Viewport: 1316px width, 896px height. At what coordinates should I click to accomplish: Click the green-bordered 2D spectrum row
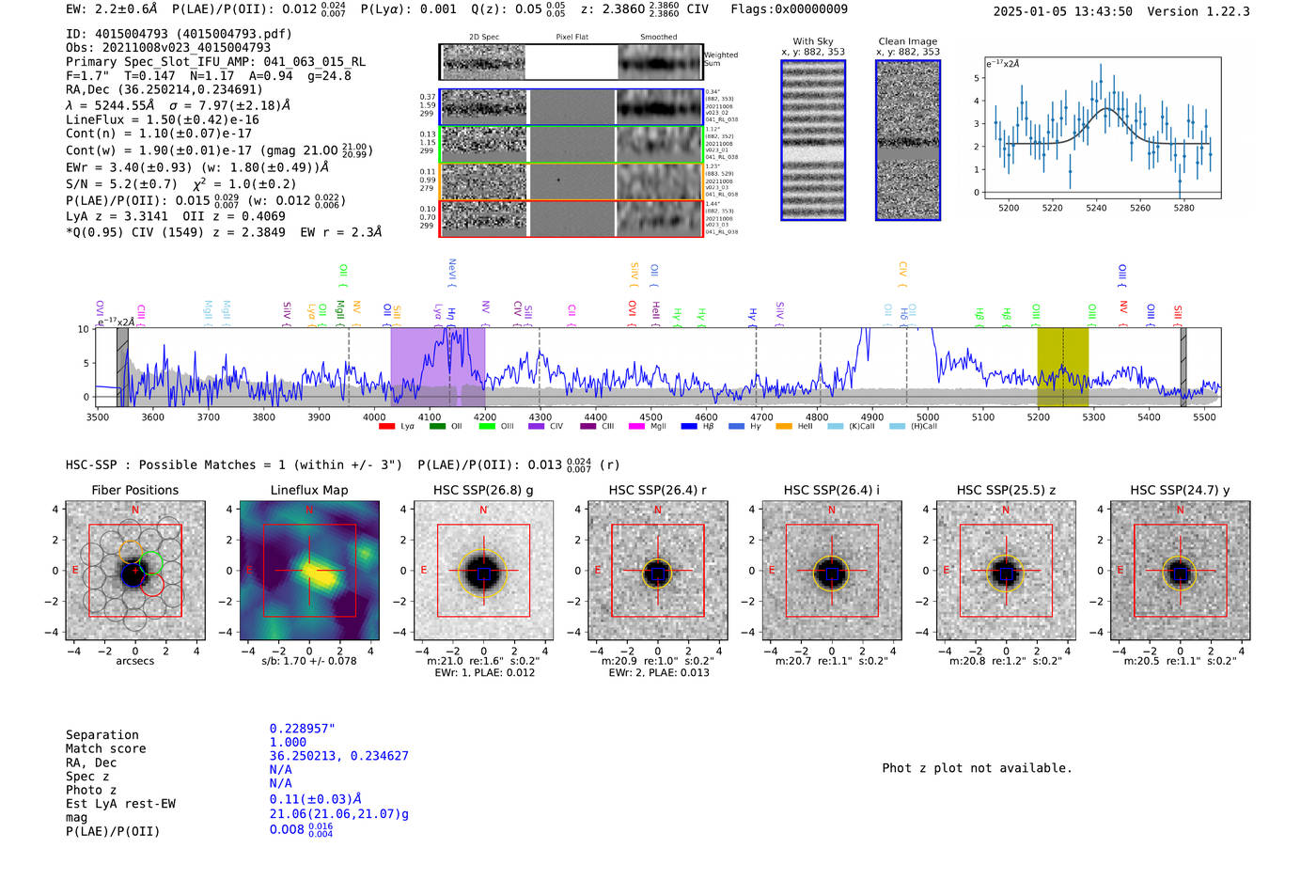(x=572, y=144)
